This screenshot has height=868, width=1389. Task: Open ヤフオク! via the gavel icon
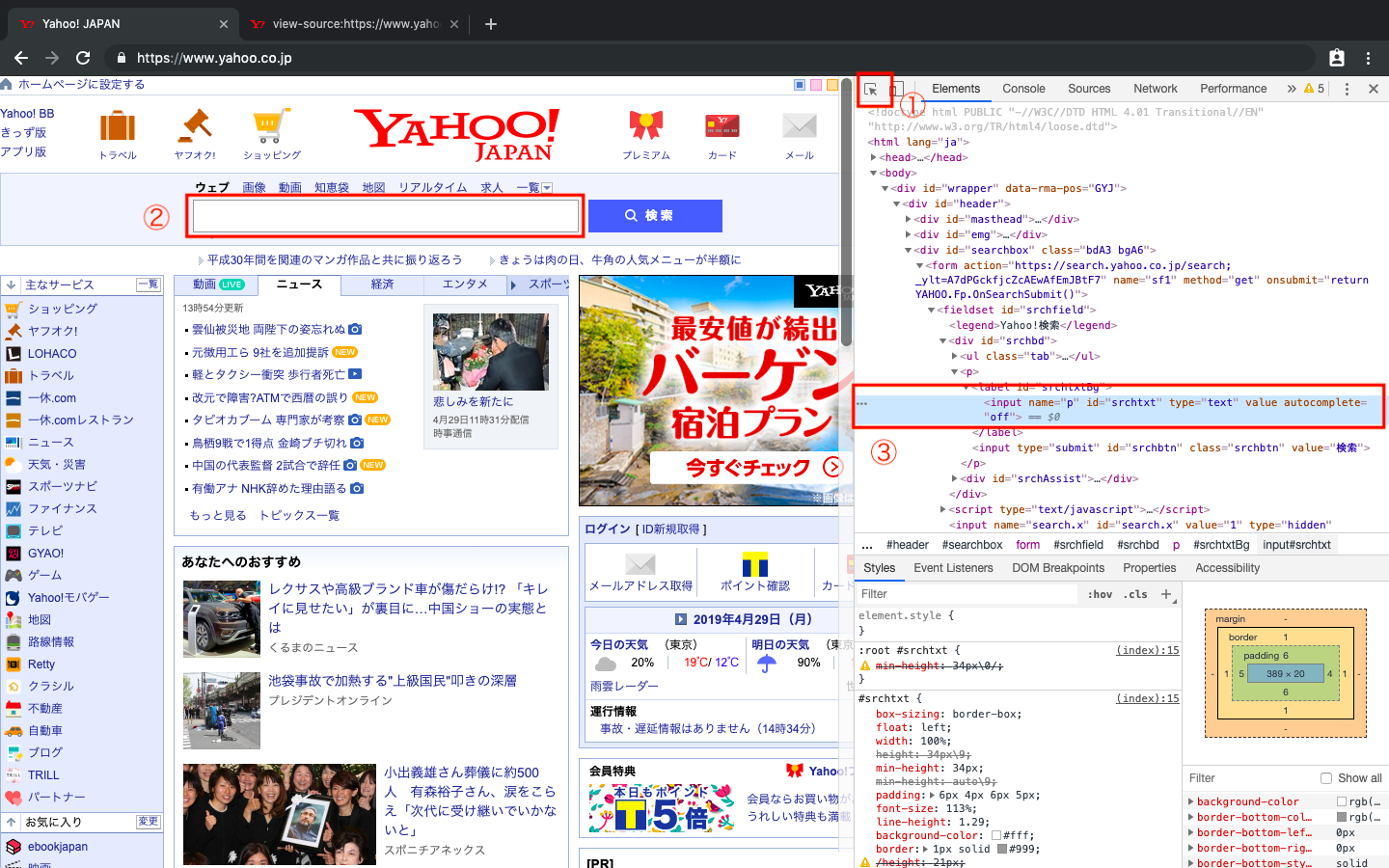click(193, 126)
